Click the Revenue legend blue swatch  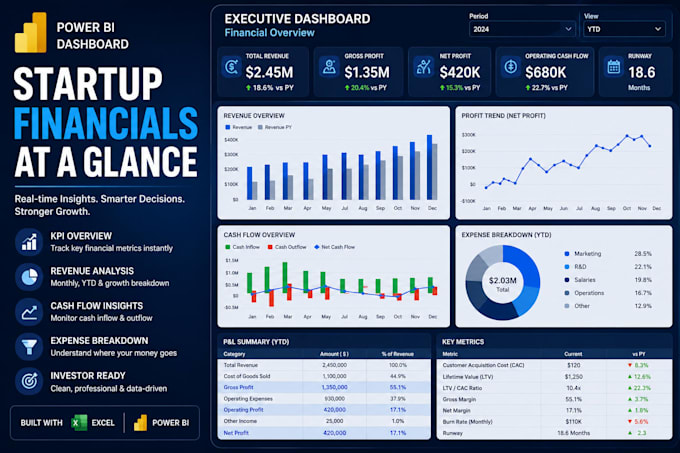pos(228,127)
